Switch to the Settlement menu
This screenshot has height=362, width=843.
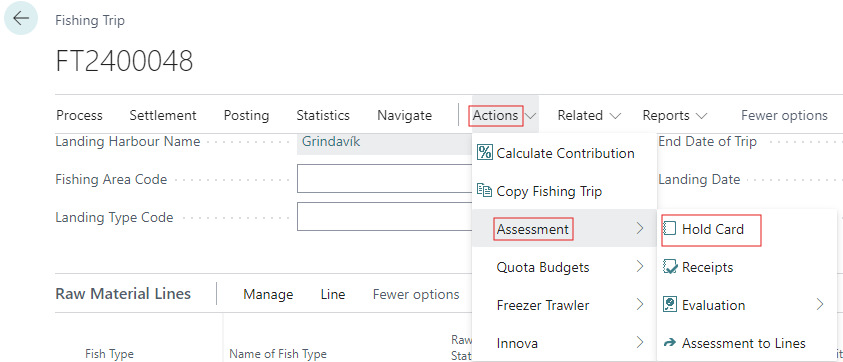[x=163, y=116]
